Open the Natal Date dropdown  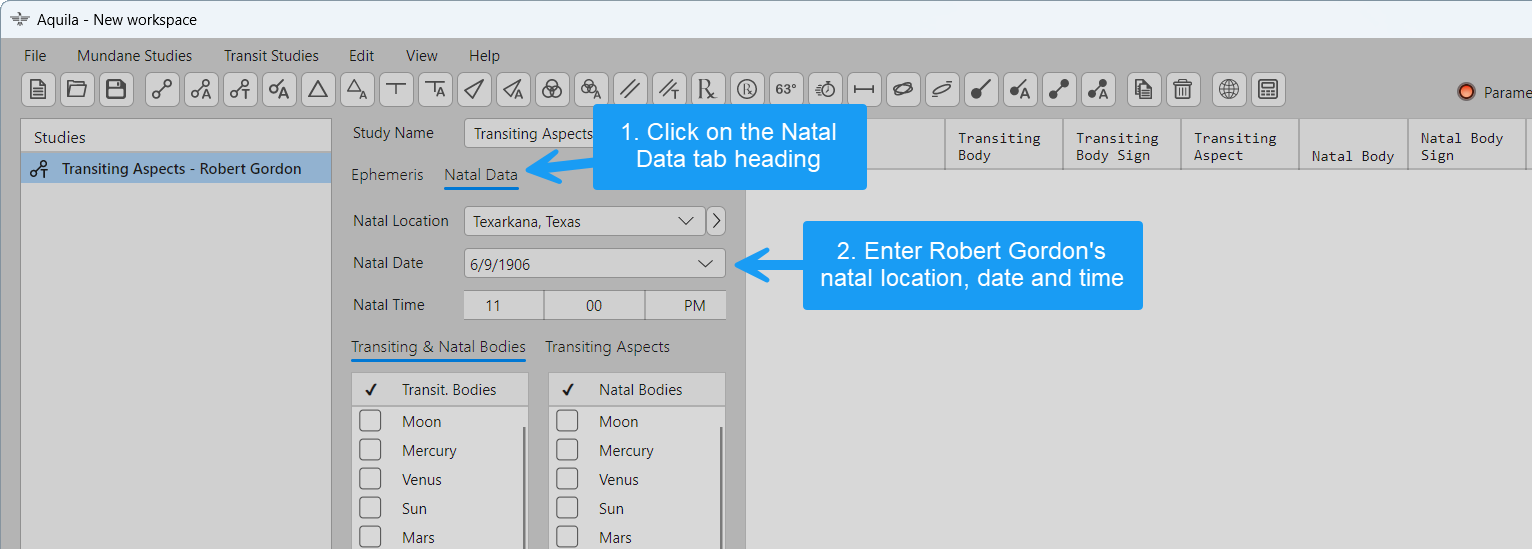coord(595,264)
